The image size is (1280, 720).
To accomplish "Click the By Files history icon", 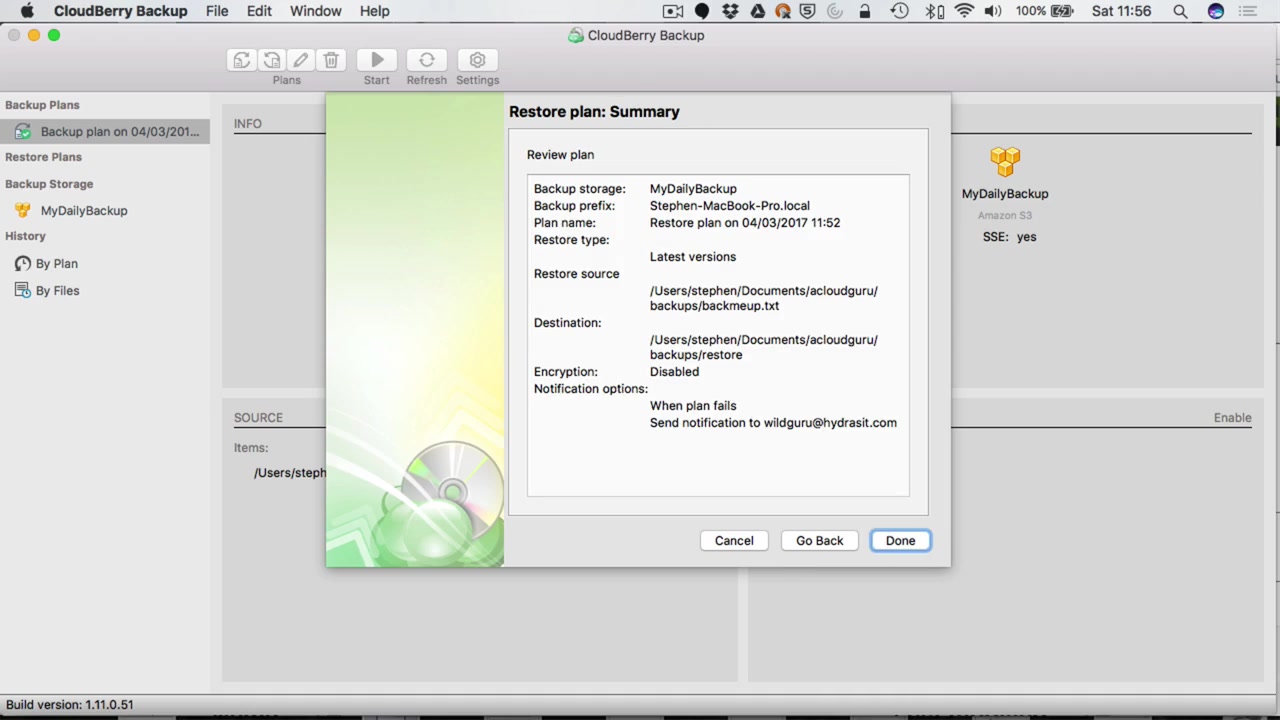I will [22, 290].
